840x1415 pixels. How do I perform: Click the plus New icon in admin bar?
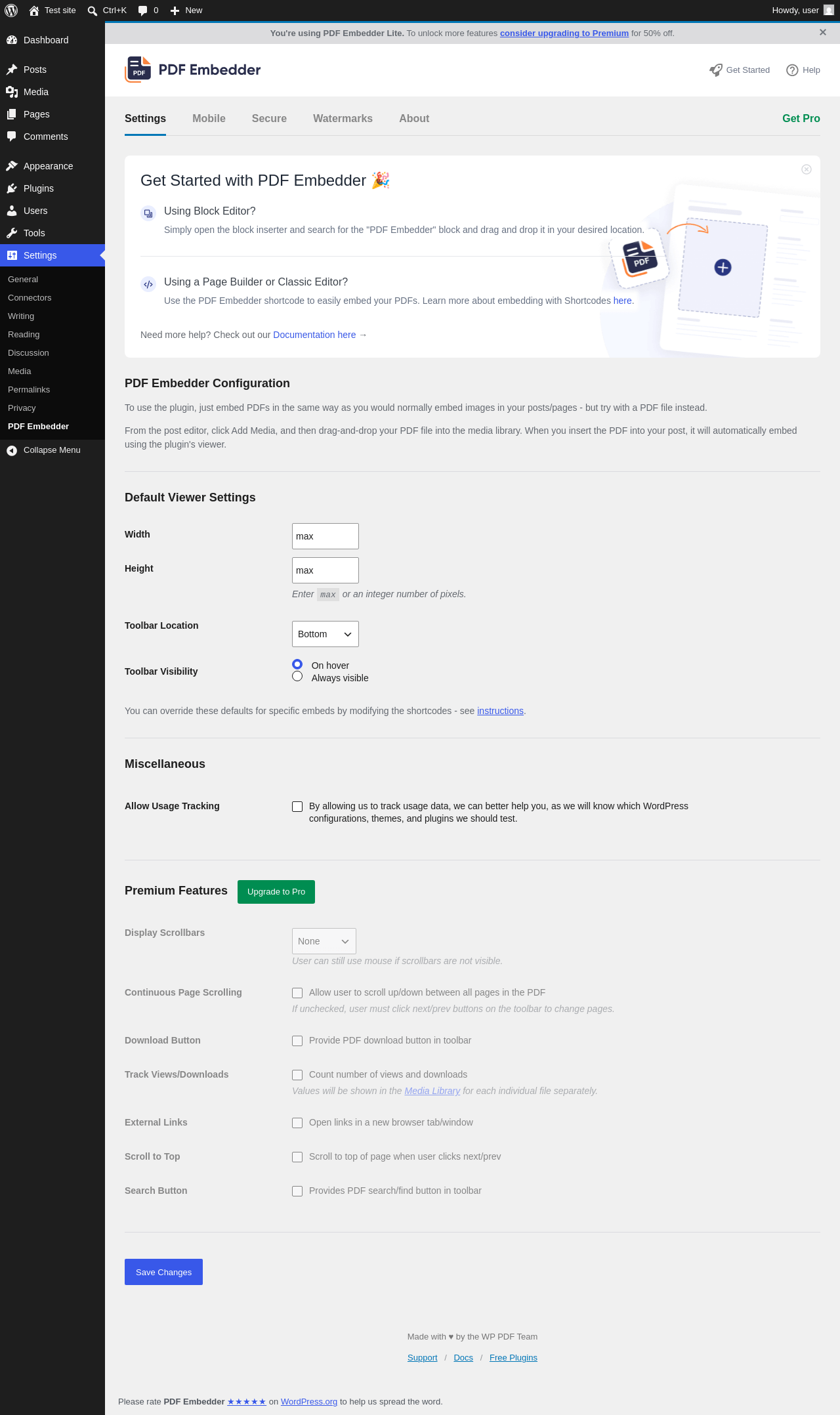point(175,11)
